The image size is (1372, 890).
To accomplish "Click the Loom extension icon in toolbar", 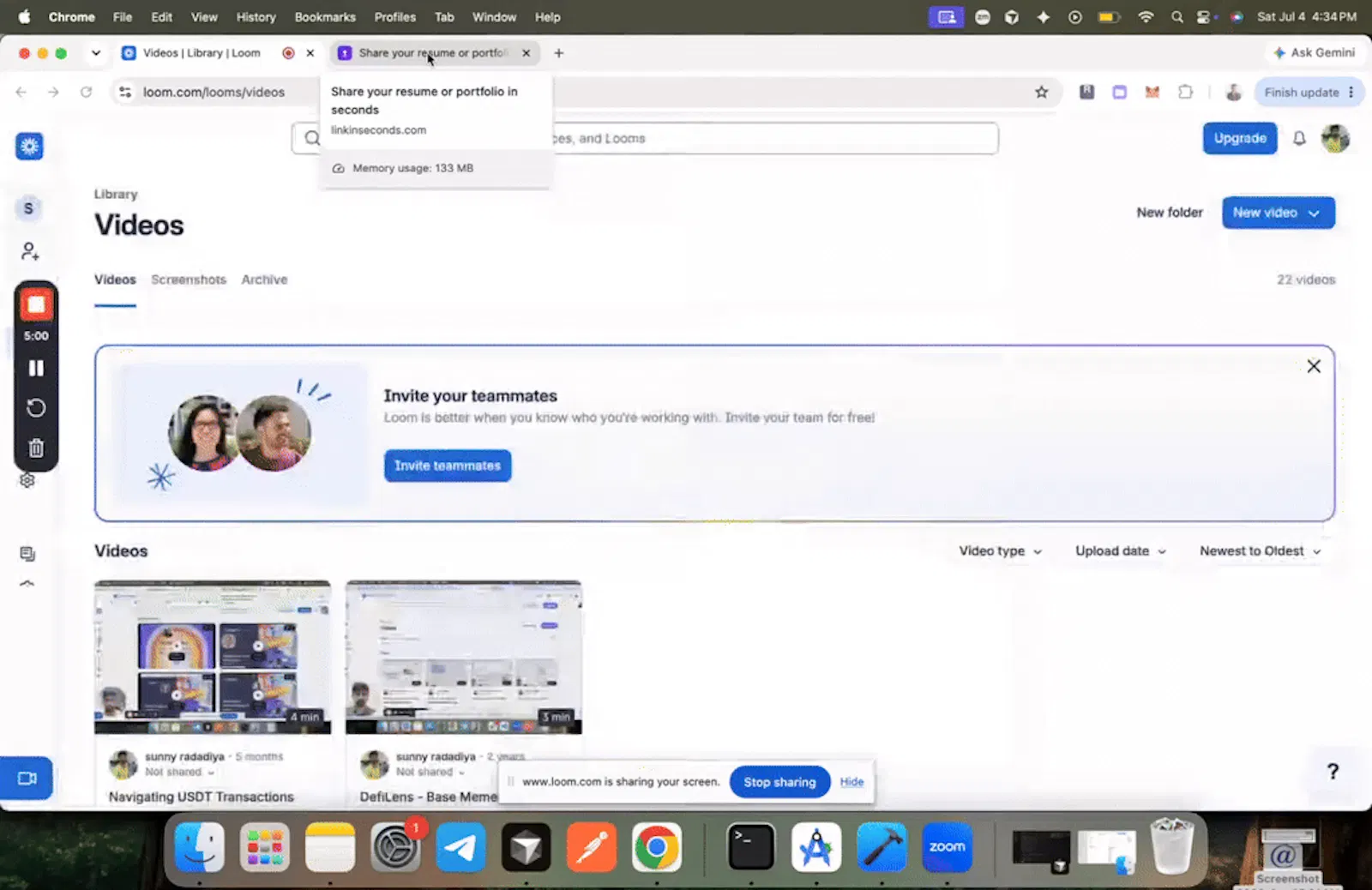I will [x=1119, y=92].
